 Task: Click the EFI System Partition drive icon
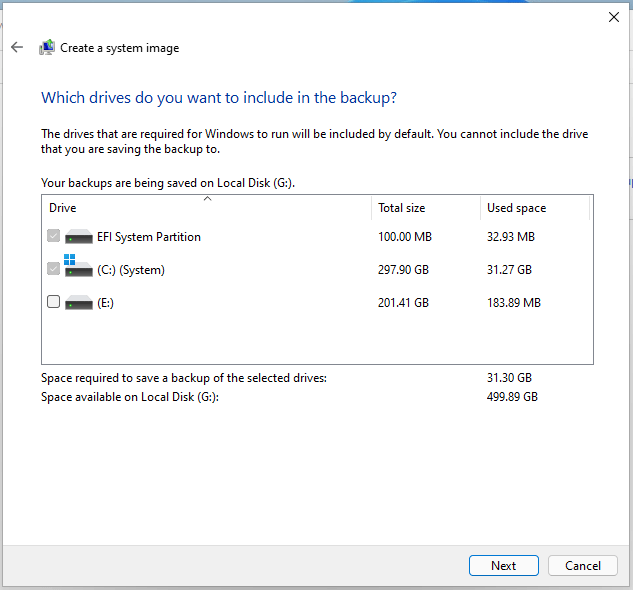(x=79, y=237)
